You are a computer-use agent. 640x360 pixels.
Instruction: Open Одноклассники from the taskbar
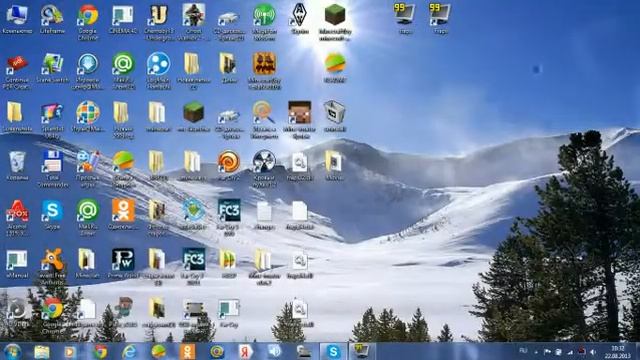187,351
